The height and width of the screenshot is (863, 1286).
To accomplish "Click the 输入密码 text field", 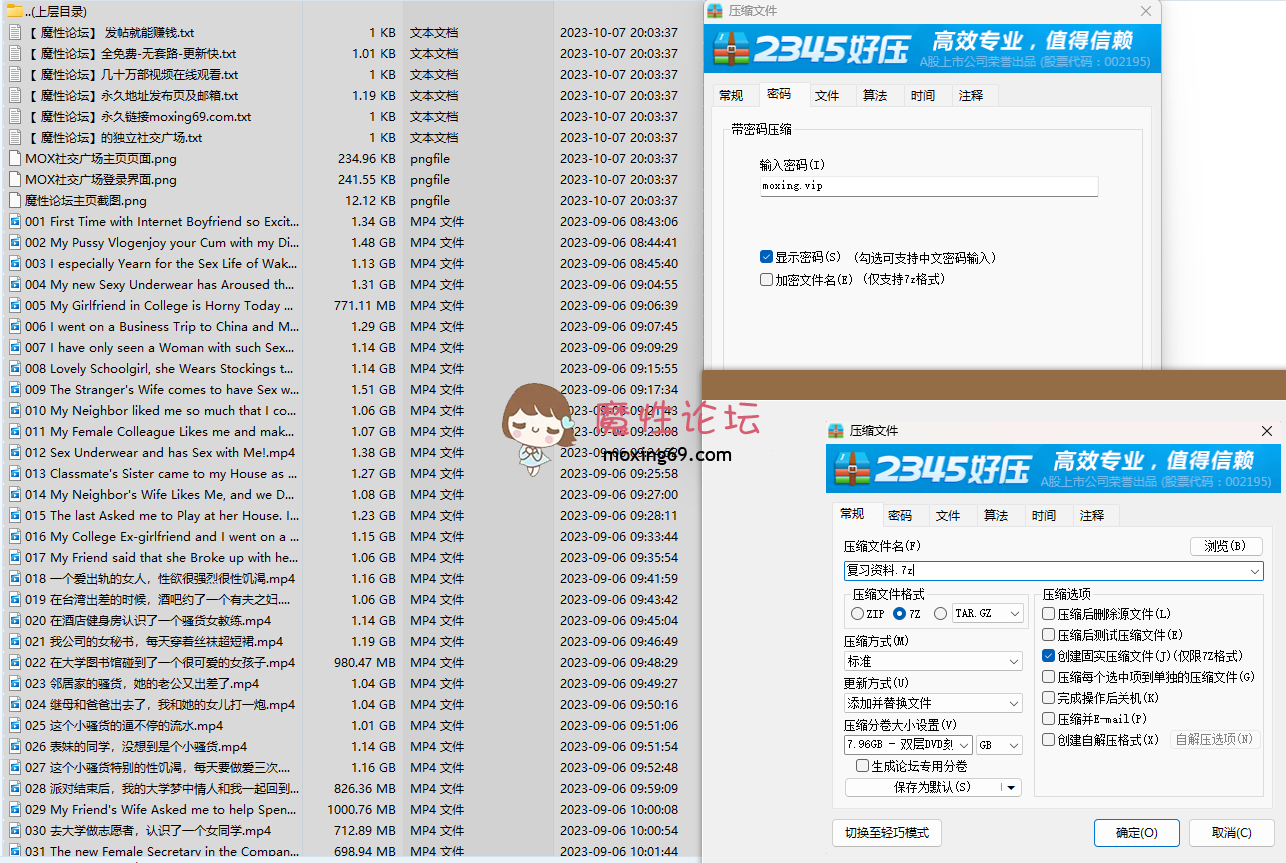I will [928, 186].
